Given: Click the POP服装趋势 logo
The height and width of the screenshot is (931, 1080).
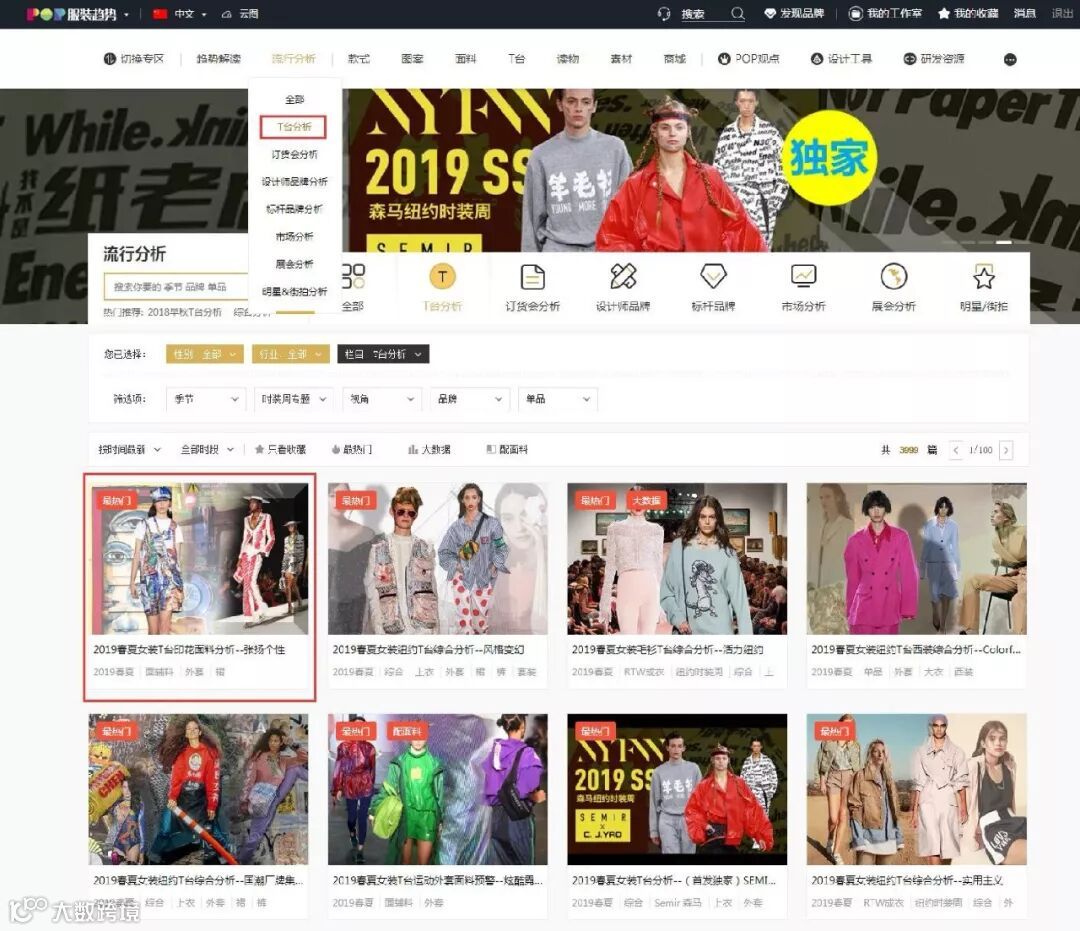Looking at the screenshot, I should 72,14.
